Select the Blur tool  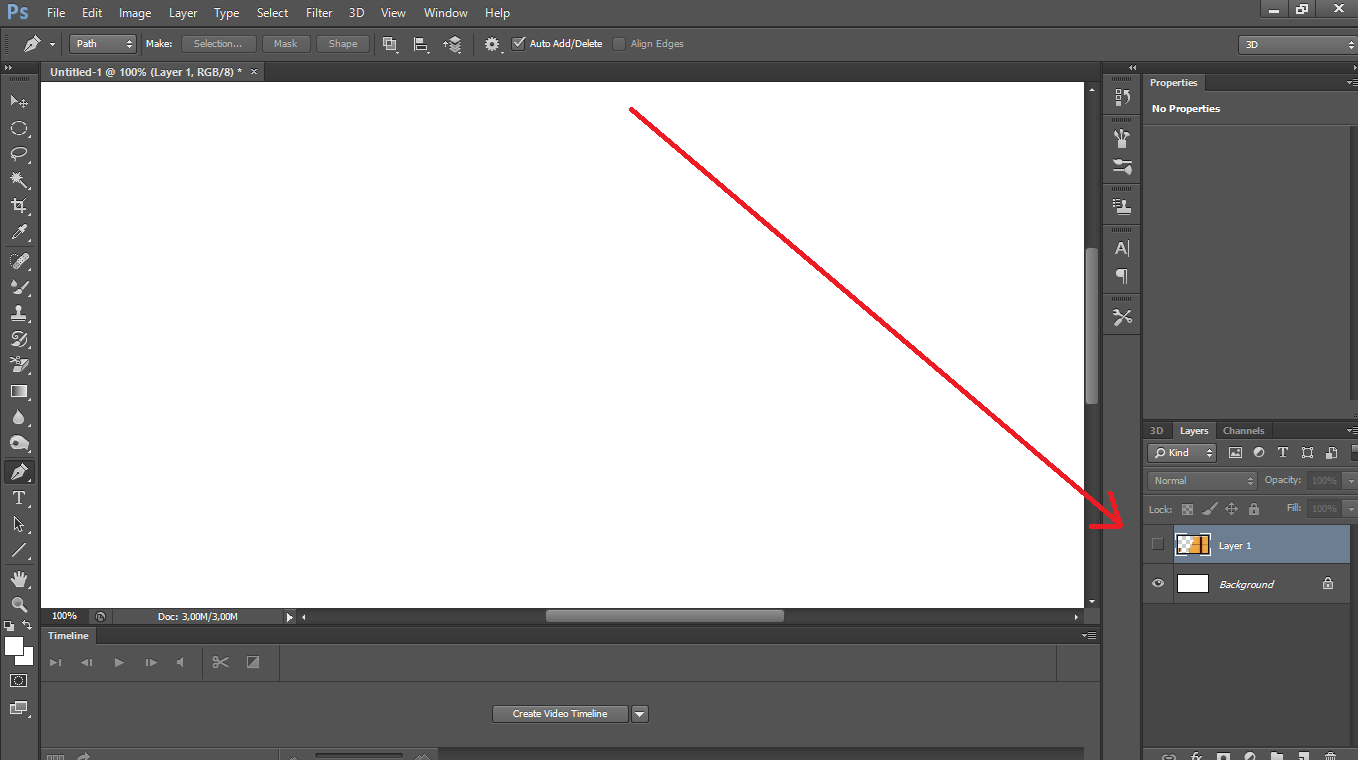[x=19, y=417]
